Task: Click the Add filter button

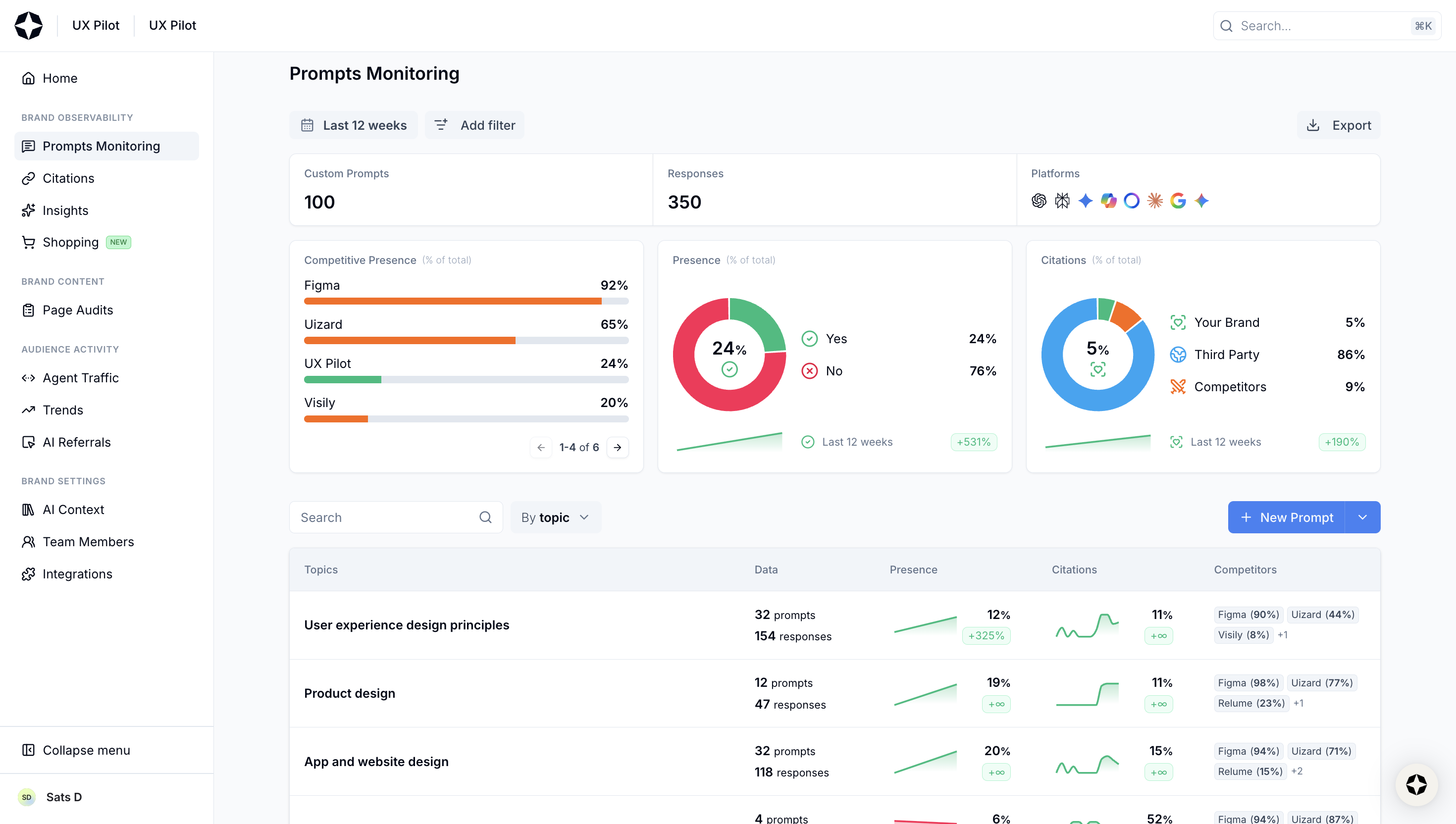Action: point(475,125)
